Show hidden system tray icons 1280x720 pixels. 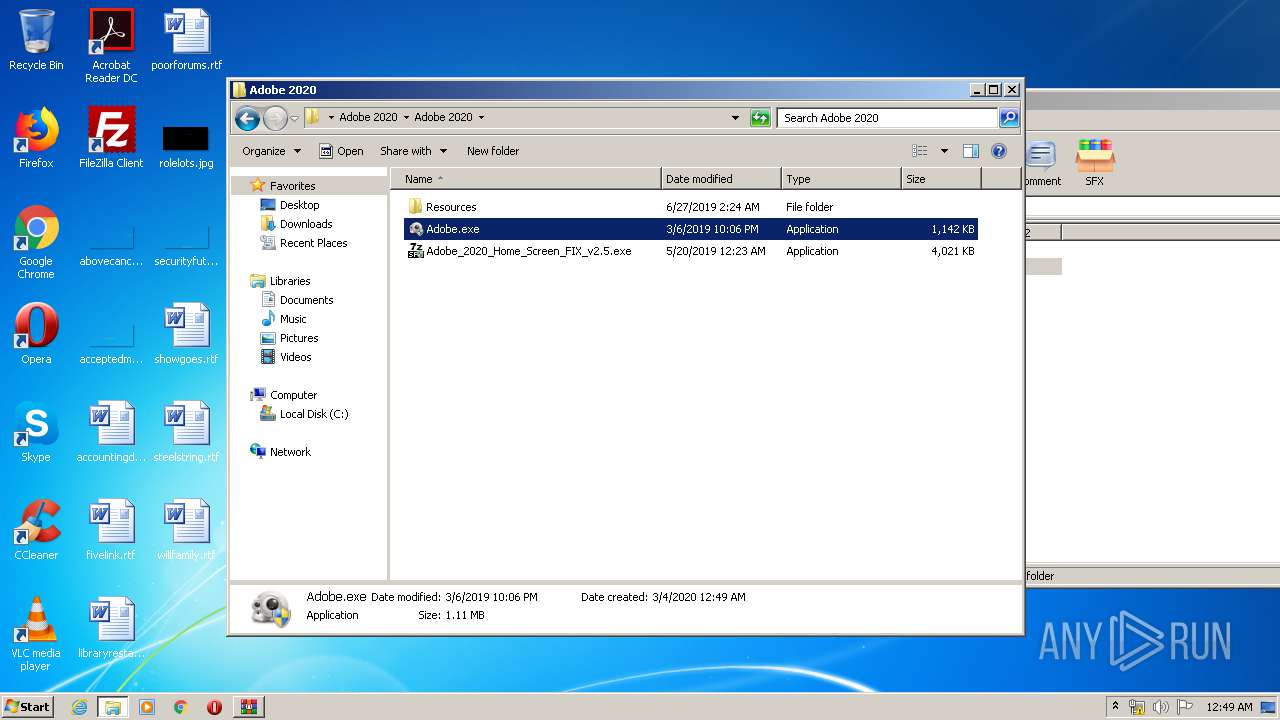pyautogui.click(x=1116, y=707)
